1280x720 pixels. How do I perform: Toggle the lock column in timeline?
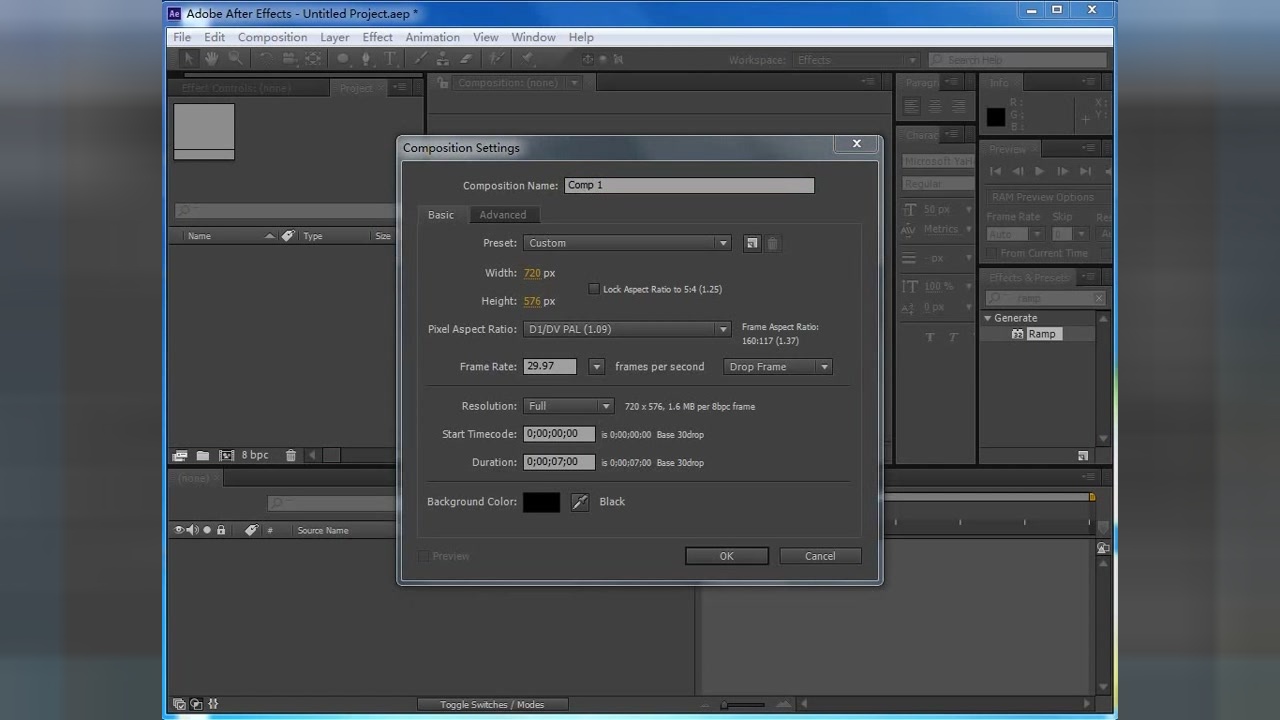221,530
